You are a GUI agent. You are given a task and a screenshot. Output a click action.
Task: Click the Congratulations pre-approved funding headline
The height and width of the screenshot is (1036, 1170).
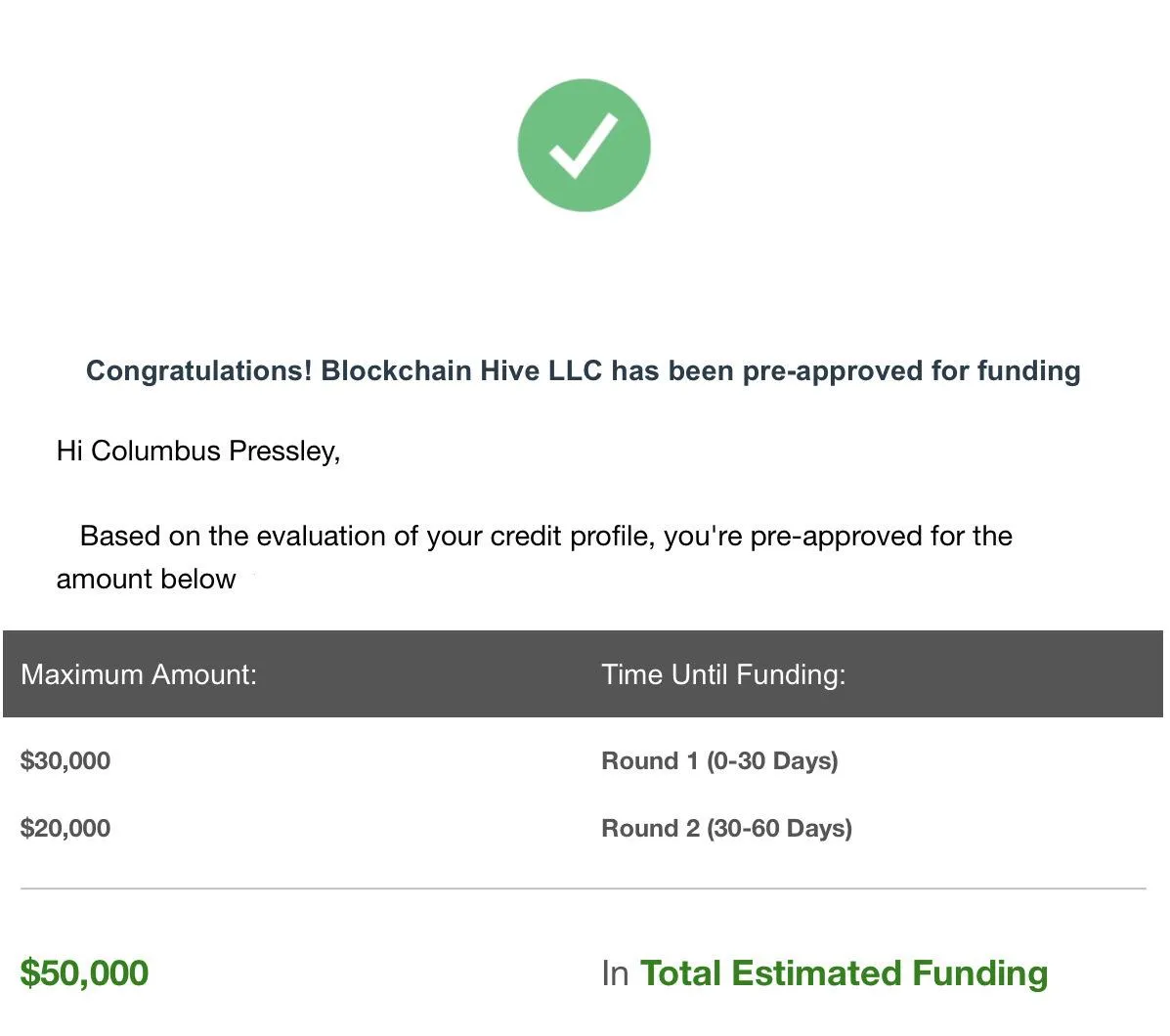583,370
